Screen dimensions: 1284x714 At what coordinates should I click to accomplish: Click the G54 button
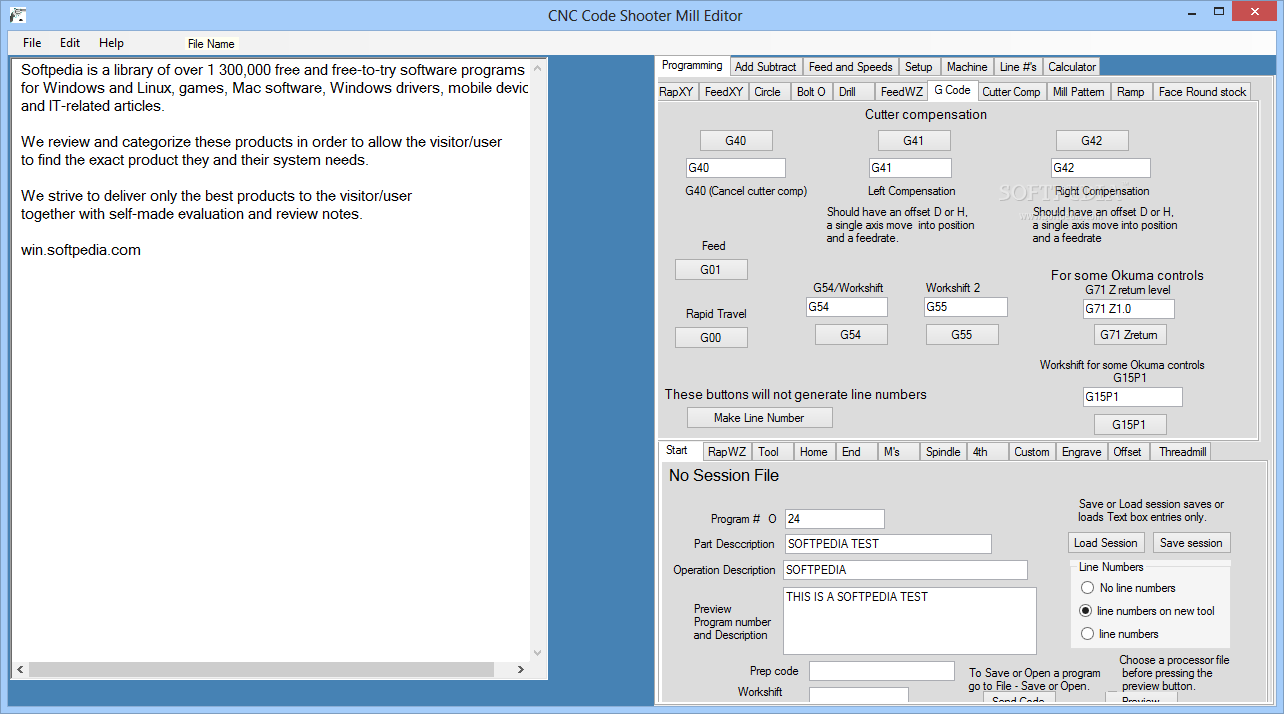tap(851, 335)
